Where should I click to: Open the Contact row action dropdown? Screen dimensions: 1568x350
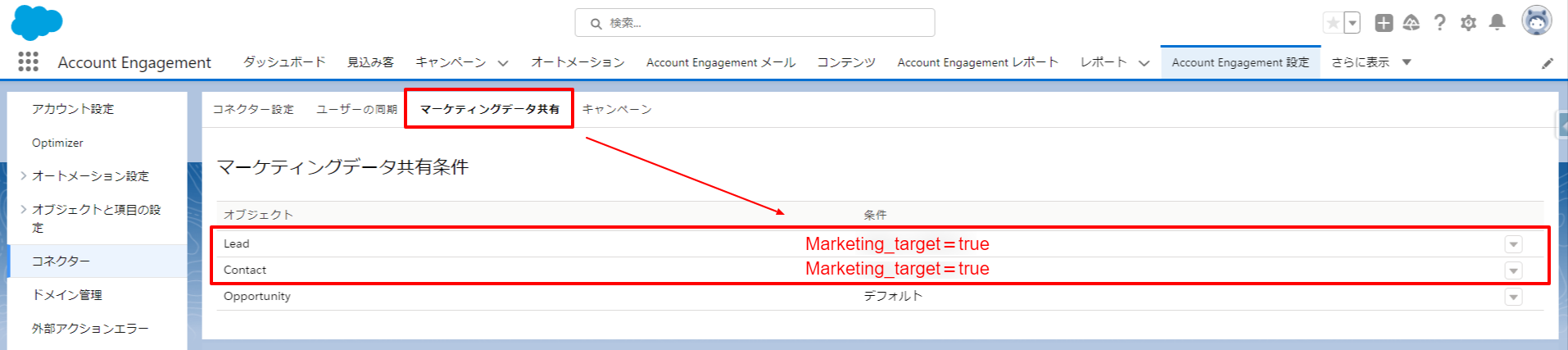(1513, 270)
